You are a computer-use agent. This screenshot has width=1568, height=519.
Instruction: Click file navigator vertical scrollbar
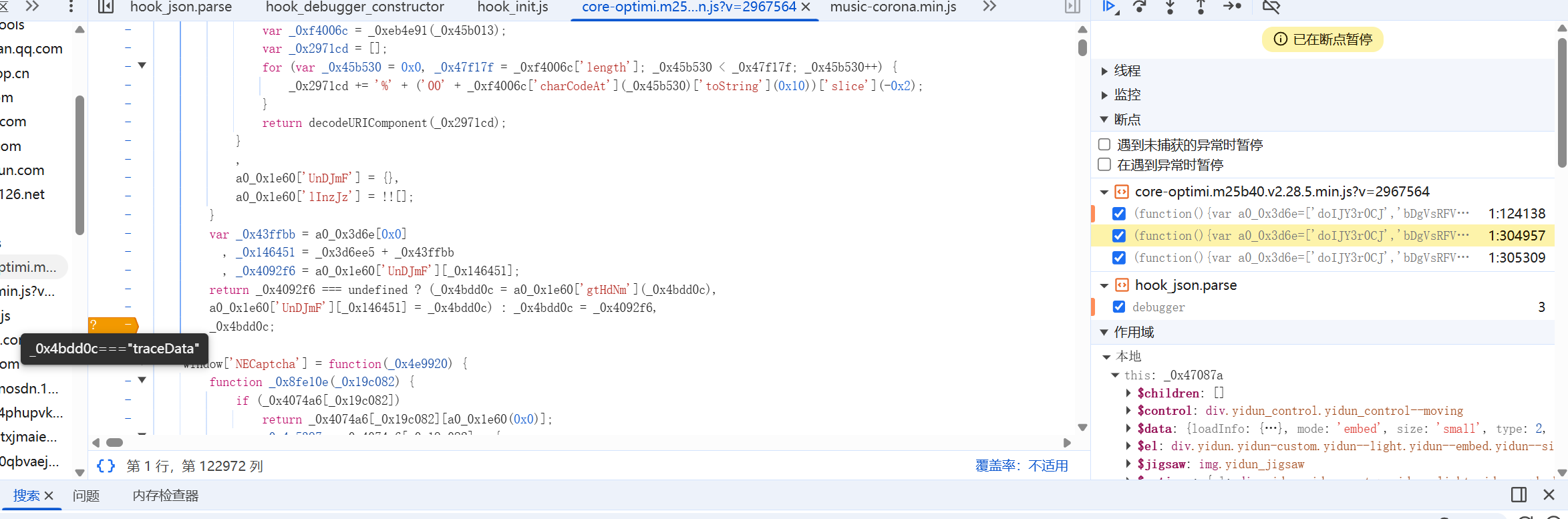click(x=80, y=165)
